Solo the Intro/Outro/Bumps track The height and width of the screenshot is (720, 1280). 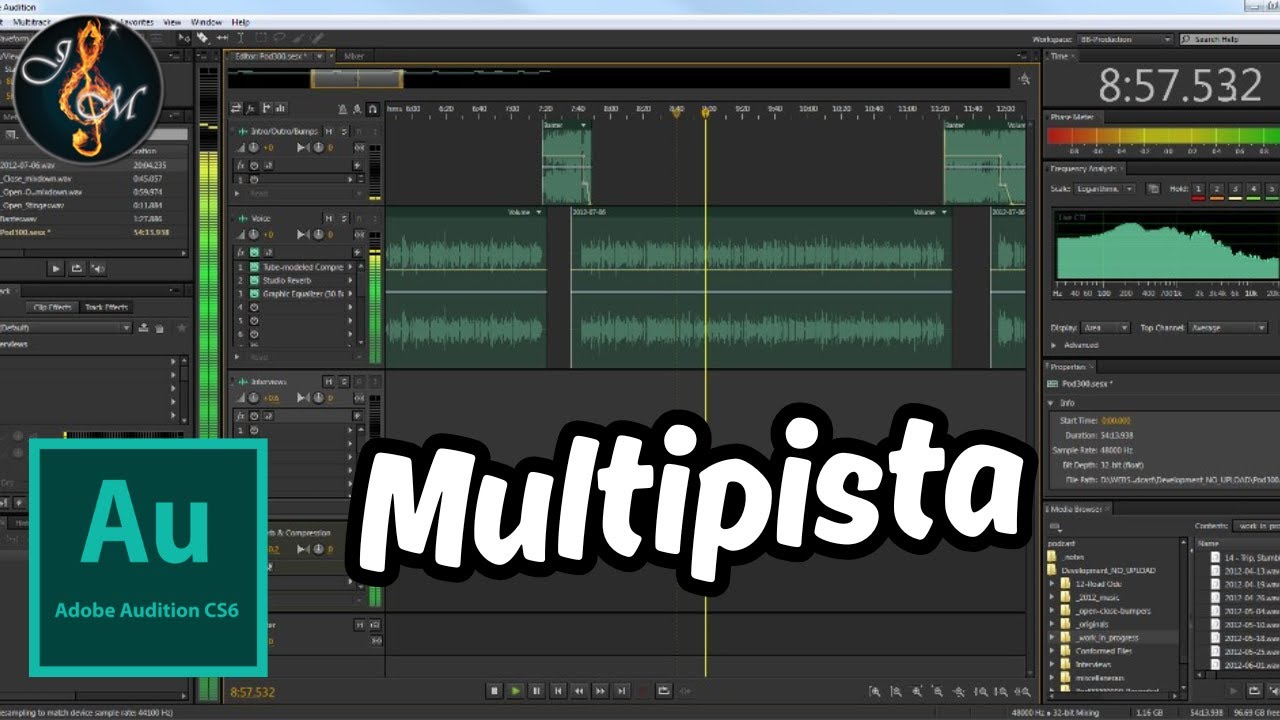pyautogui.click(x=344, y=131)
